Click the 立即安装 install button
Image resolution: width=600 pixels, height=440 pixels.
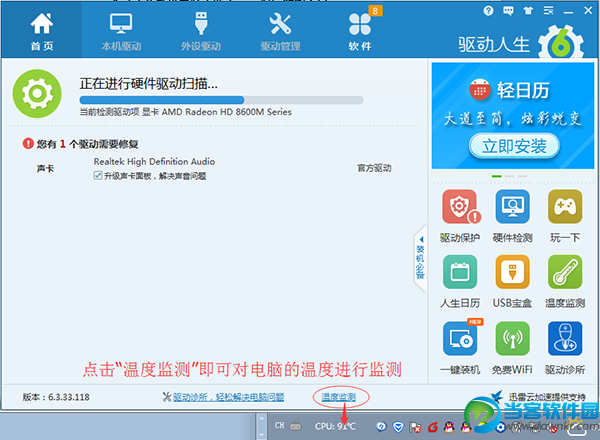click(514, 146)
